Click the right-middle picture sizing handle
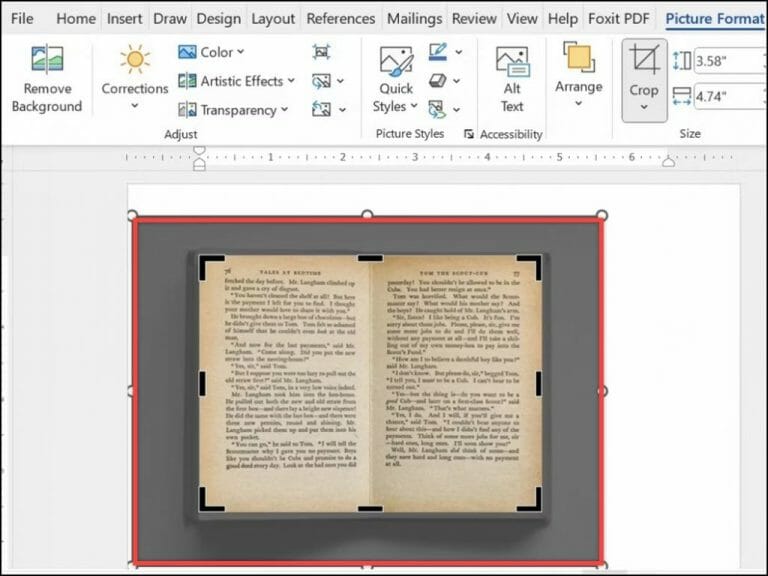This screenshot has height=576, width=768. point(603,391)
